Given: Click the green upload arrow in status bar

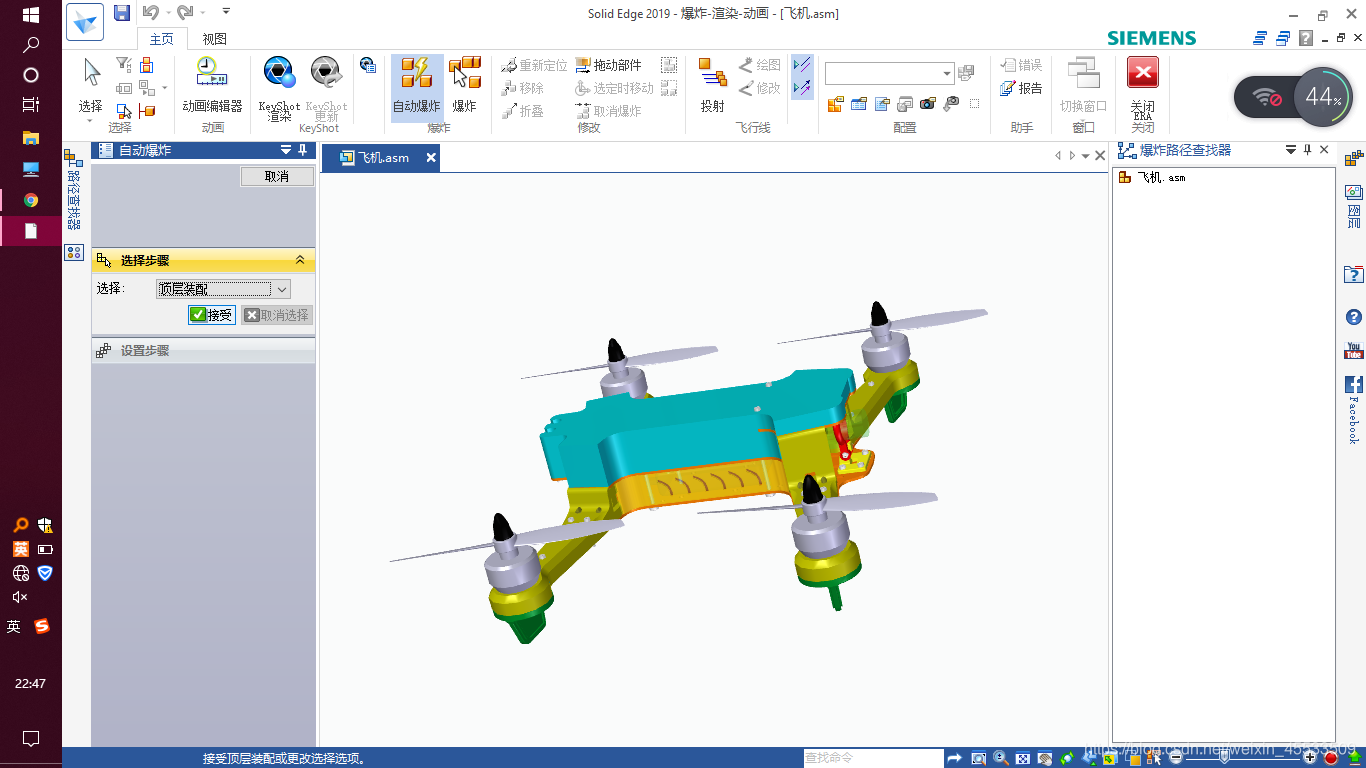Looking at the screenshot, I should pos(1355,758).
